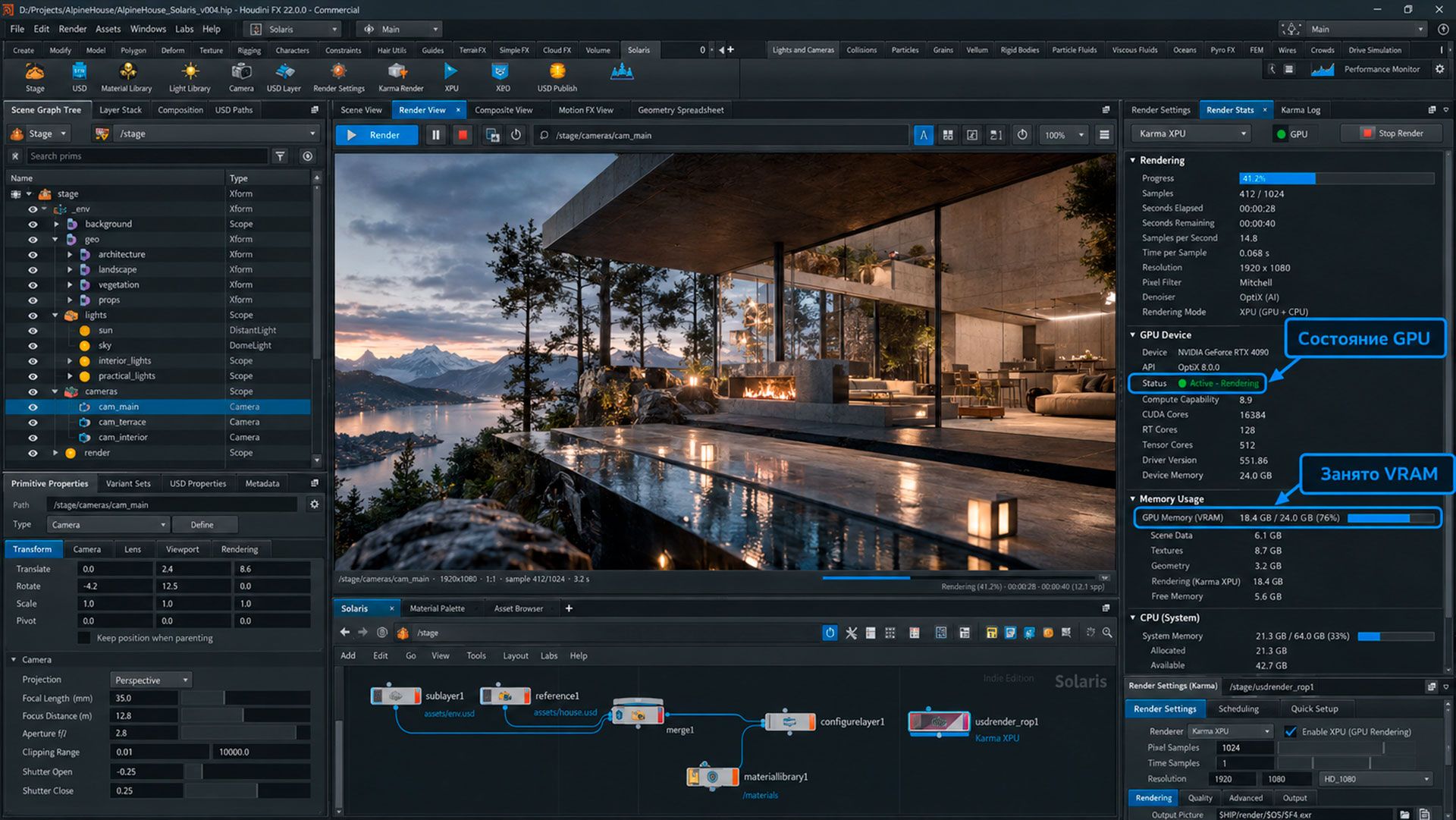
Task: Open the Karma Log tab
Action: coord(1301,110)
